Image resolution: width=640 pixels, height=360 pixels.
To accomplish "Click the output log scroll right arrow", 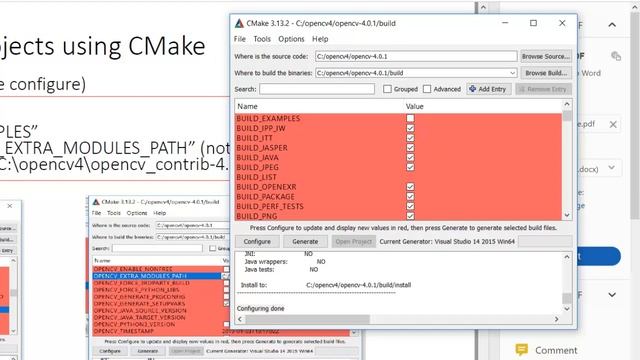I will click(x=557, y=319).
